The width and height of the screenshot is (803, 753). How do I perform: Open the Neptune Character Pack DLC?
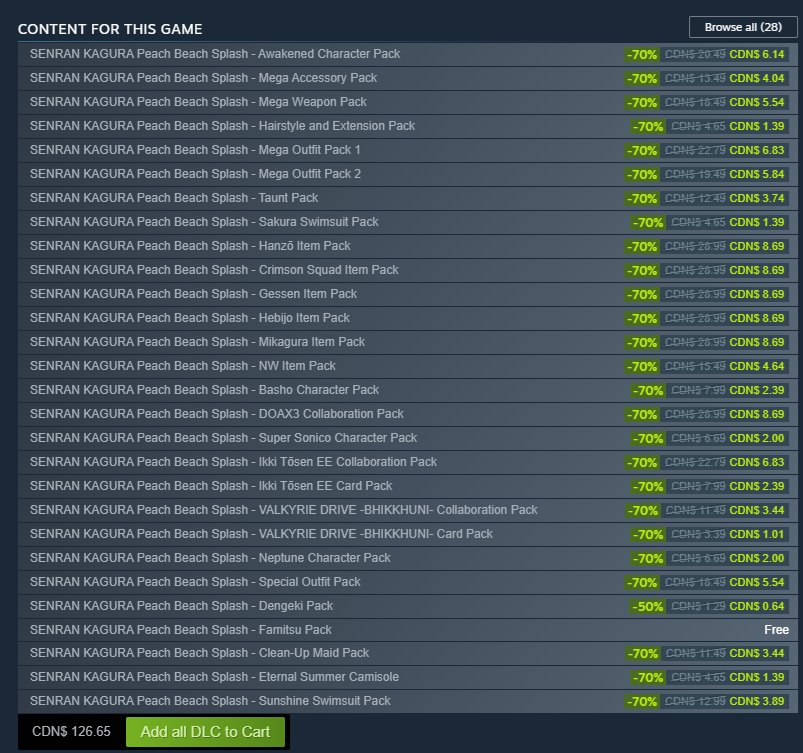pos(408,558)
